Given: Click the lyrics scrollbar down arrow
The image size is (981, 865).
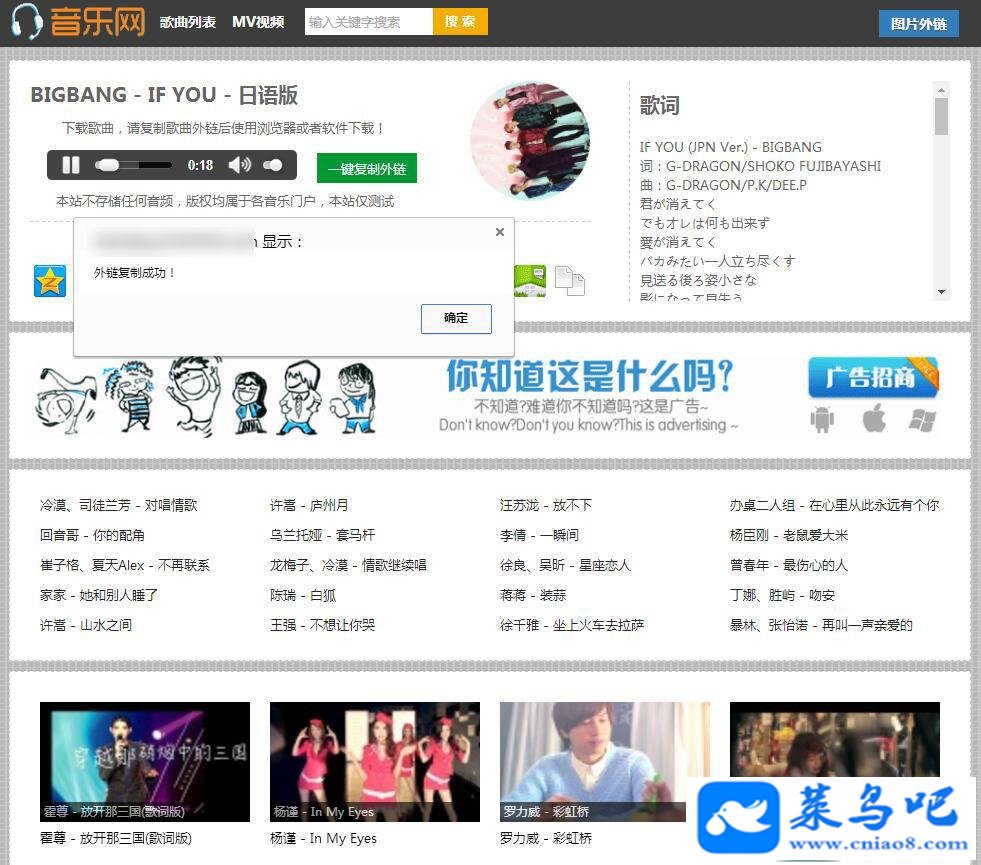Looking at the screenshot, I should [941, 292].
